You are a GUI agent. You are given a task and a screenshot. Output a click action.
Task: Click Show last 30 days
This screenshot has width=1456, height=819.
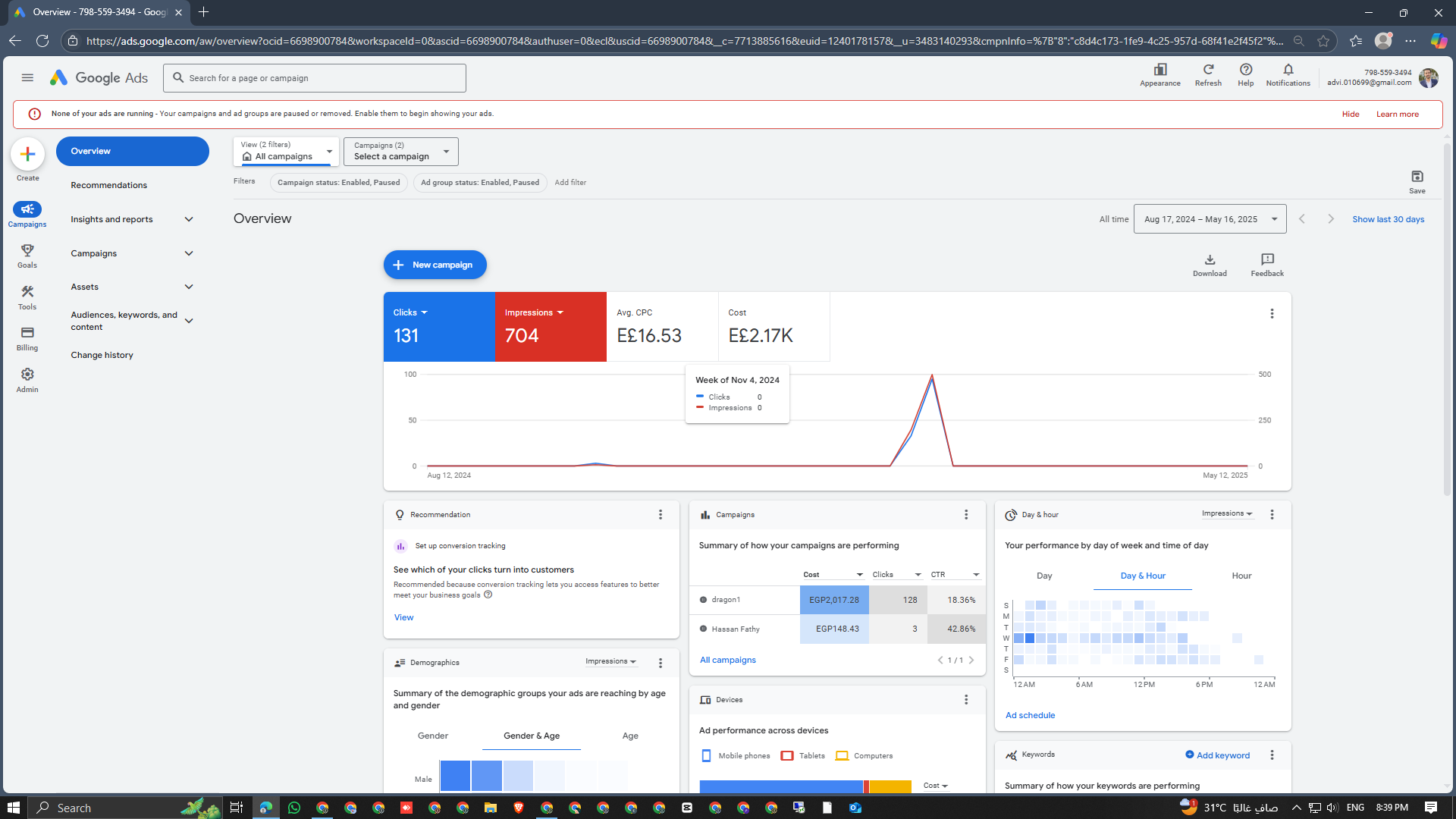1388,219
